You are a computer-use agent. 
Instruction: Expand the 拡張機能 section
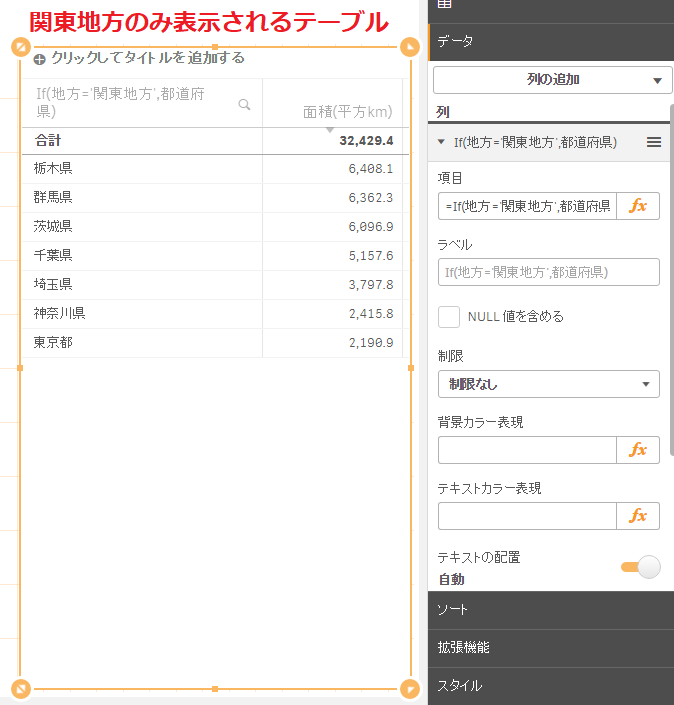tap(550, 647)
